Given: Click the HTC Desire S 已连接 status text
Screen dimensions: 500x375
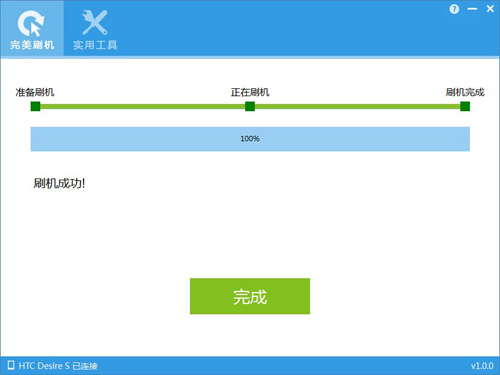Looking at the screenshot, I should [x=58, y=366].
